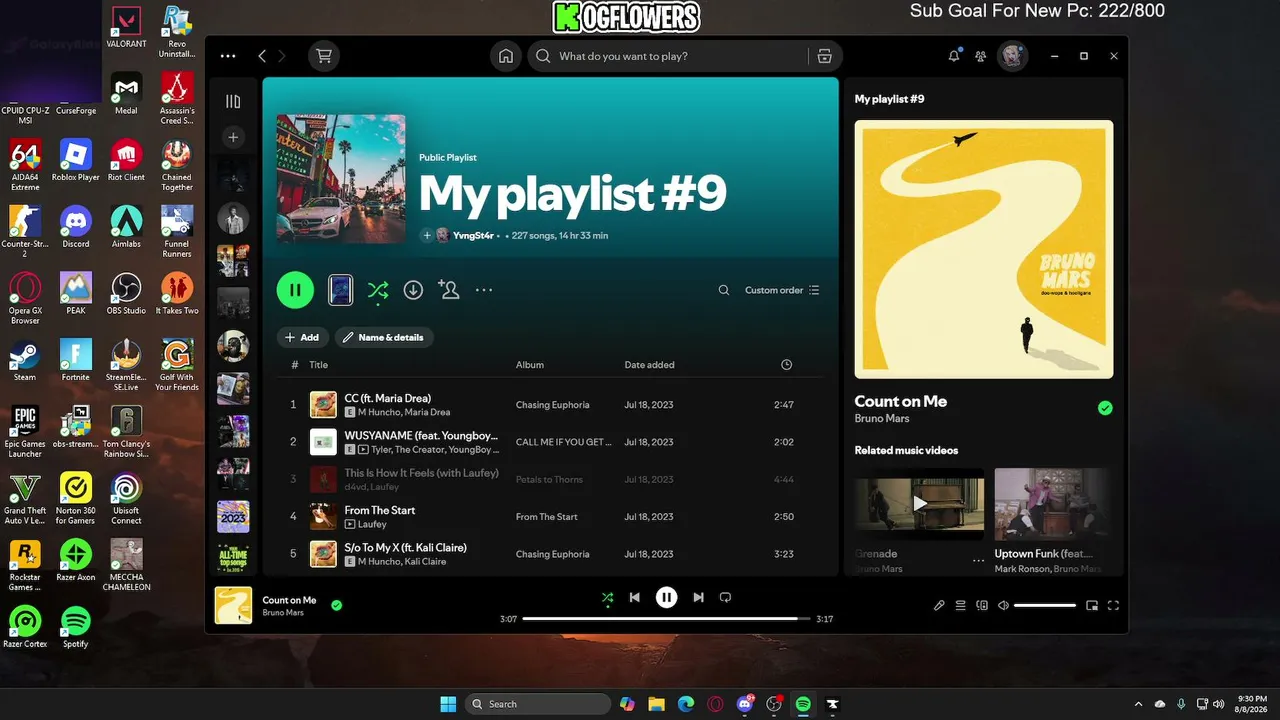Open the play queue icon

click(960, 605)
